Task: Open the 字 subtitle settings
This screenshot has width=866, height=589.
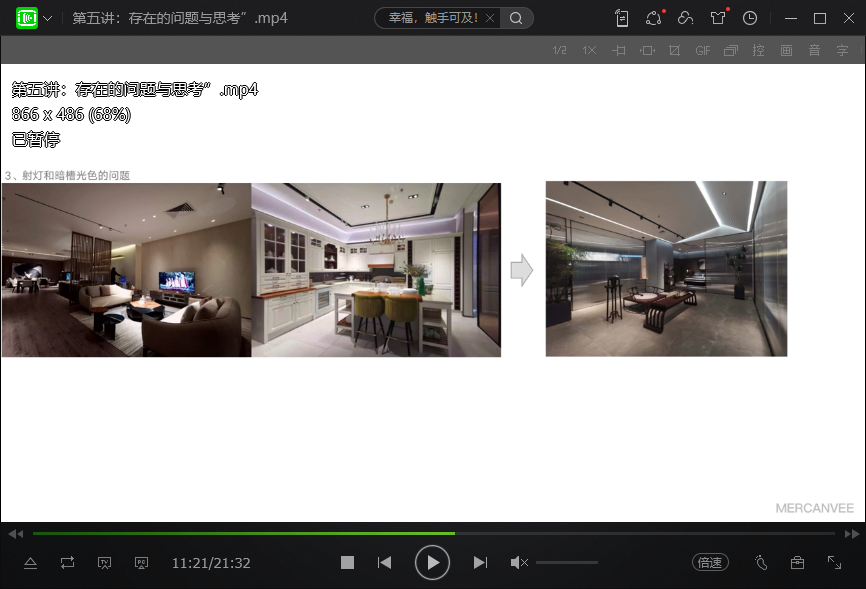Action: (842, 50)
